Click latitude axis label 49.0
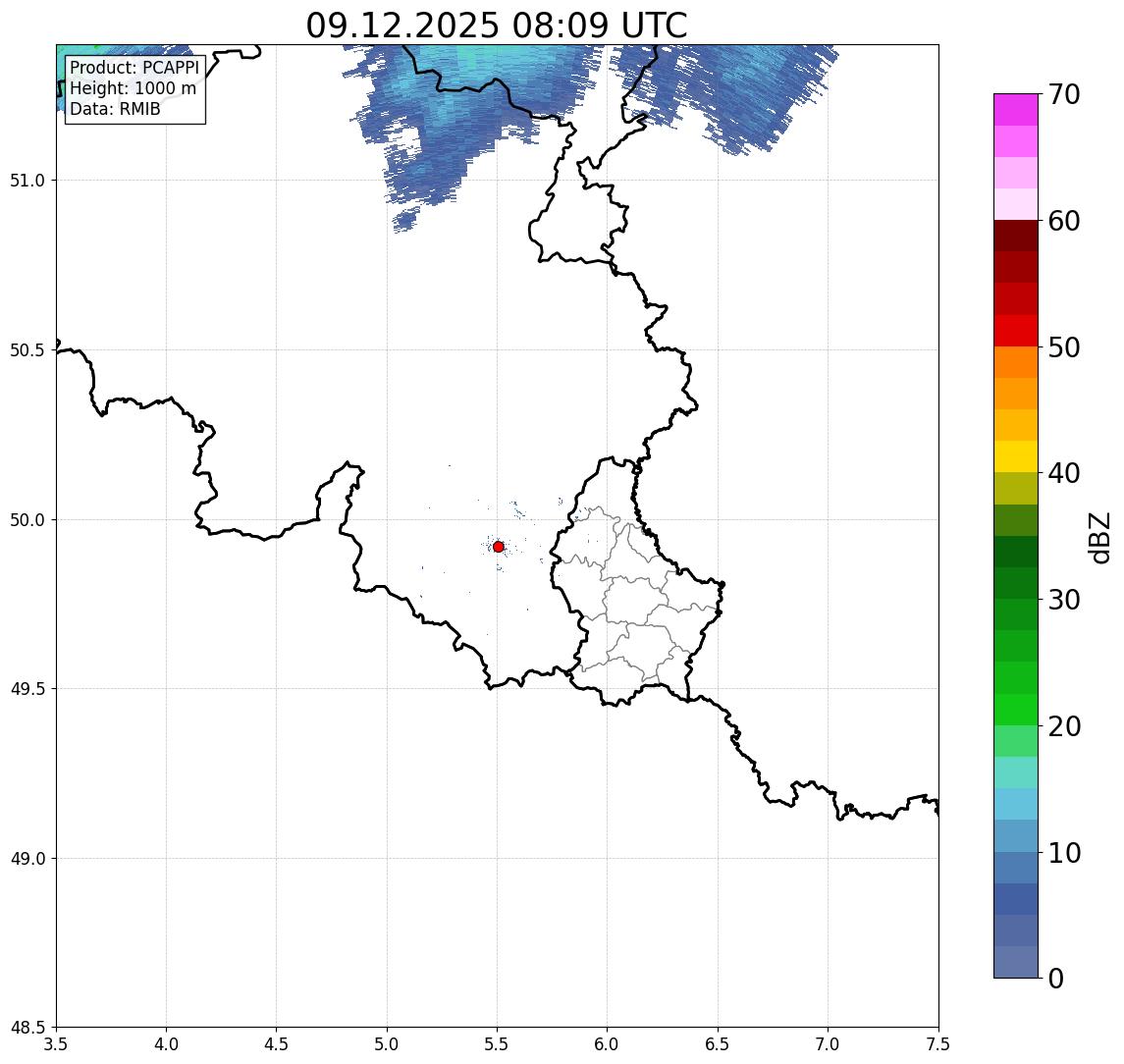The width and height of the screenshot is (1124, 1064). click(27, 858)
